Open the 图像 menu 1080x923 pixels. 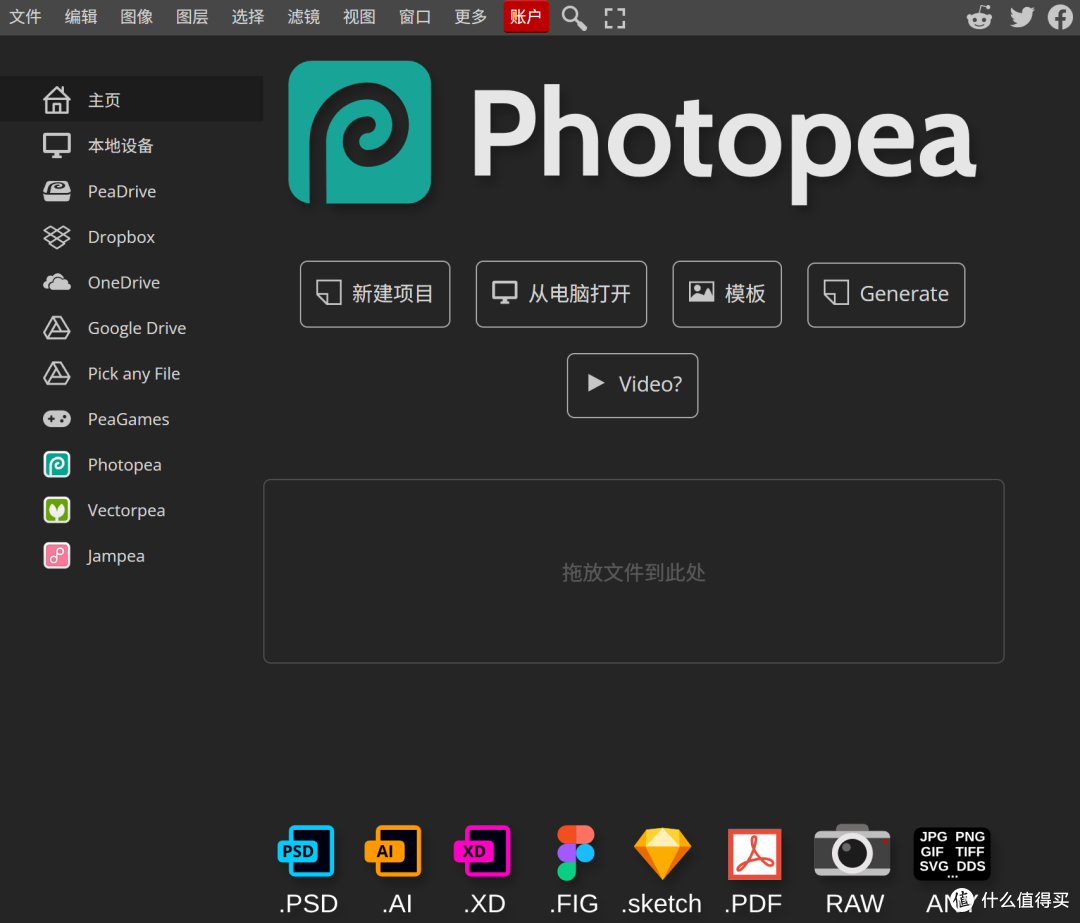(x=136, y=17)
